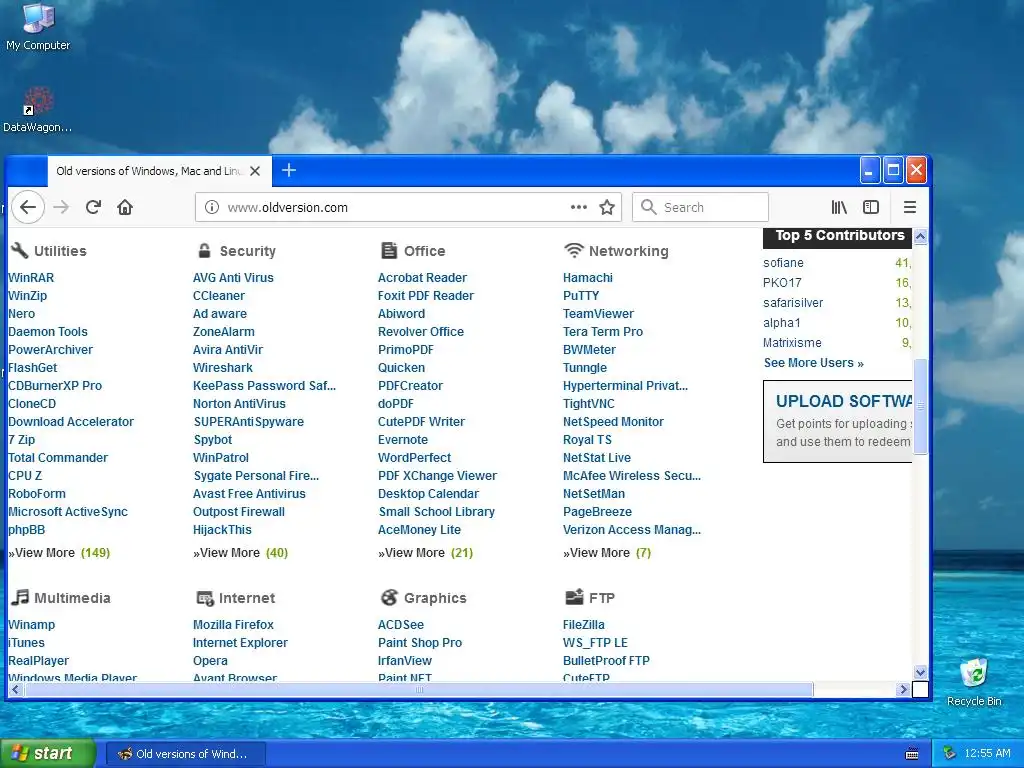
Task: Open the Firefox home page icon
Action: pos(125,207)
